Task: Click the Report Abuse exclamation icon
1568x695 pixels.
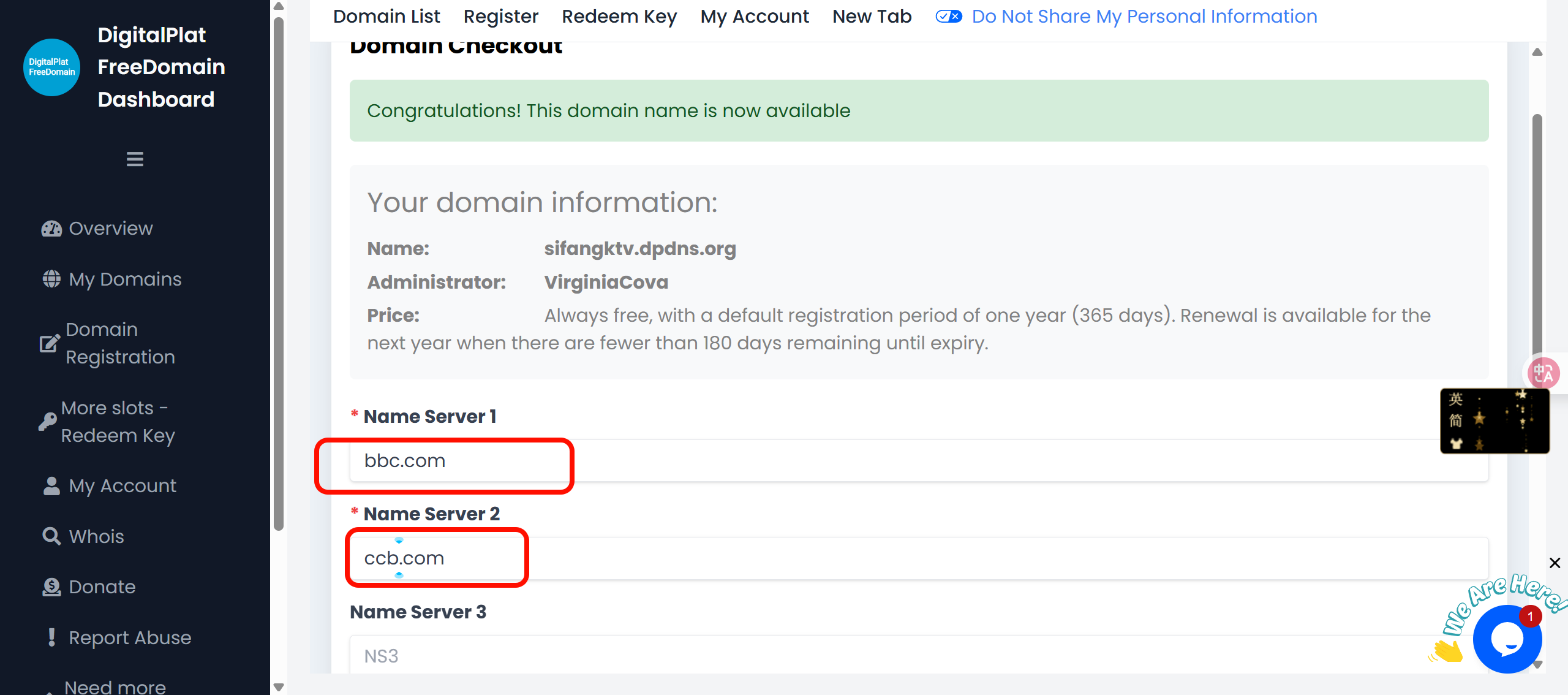Action: [51, 637]
